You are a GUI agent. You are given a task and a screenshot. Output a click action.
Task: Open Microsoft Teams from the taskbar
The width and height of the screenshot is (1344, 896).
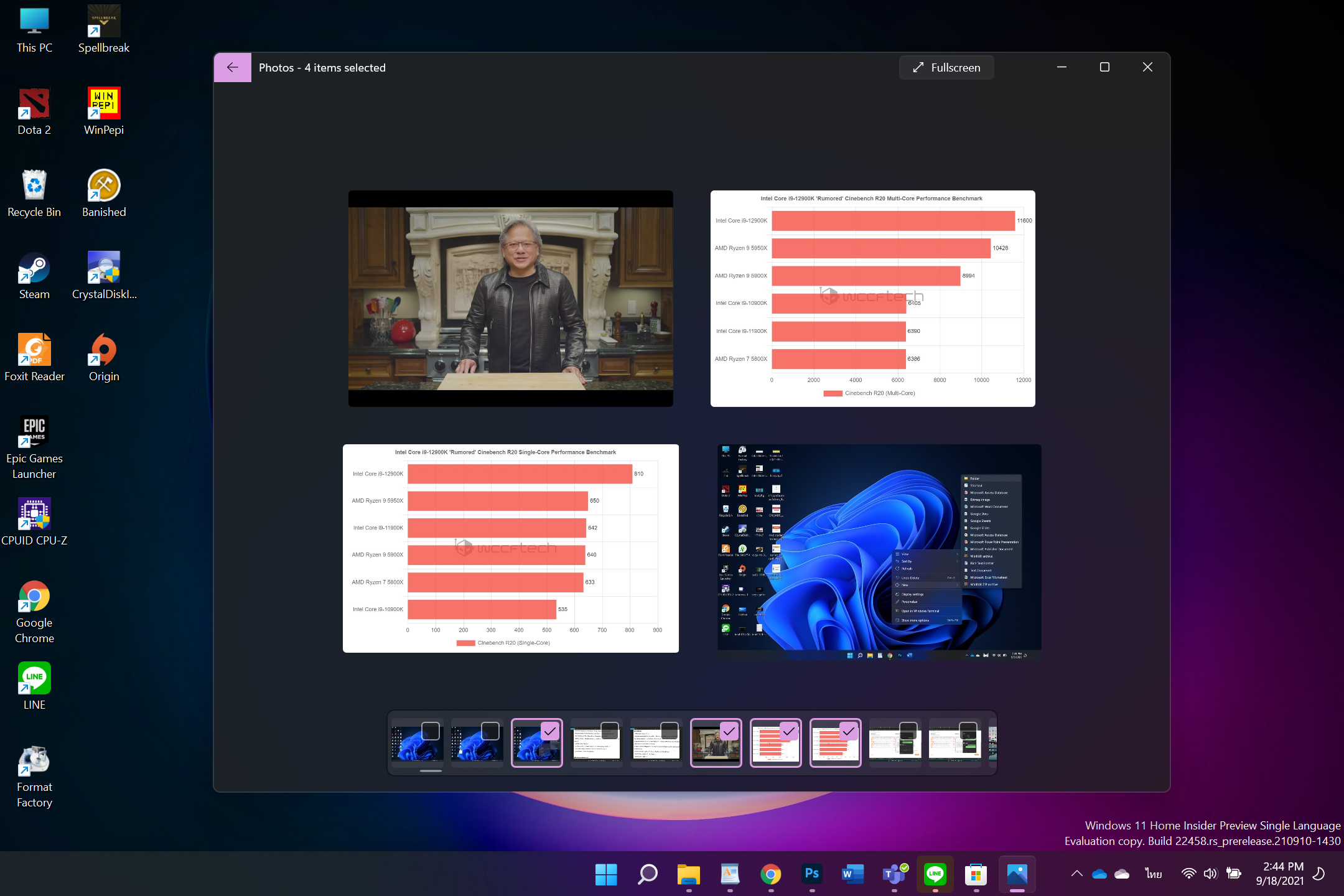click(x=894, y=874)
